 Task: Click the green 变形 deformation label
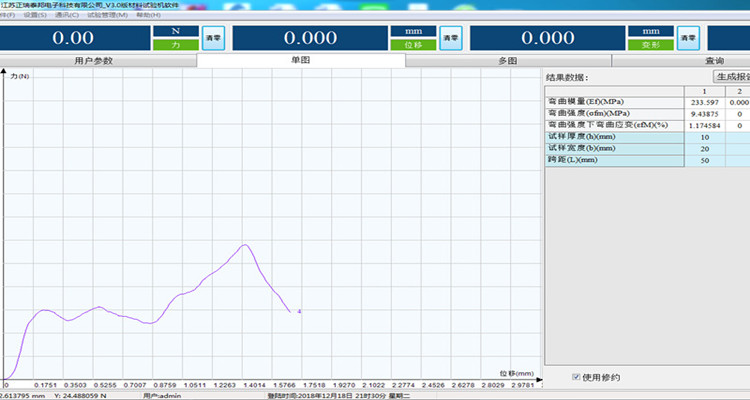[x=650, y=45]
